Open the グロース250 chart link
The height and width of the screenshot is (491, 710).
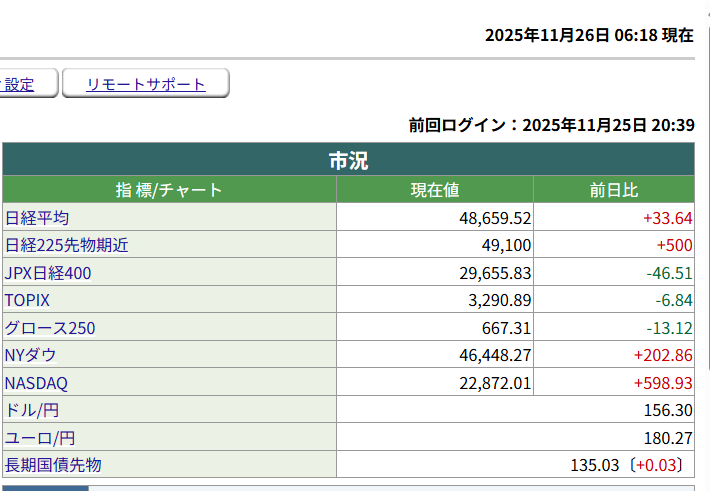tap(50, 328)
